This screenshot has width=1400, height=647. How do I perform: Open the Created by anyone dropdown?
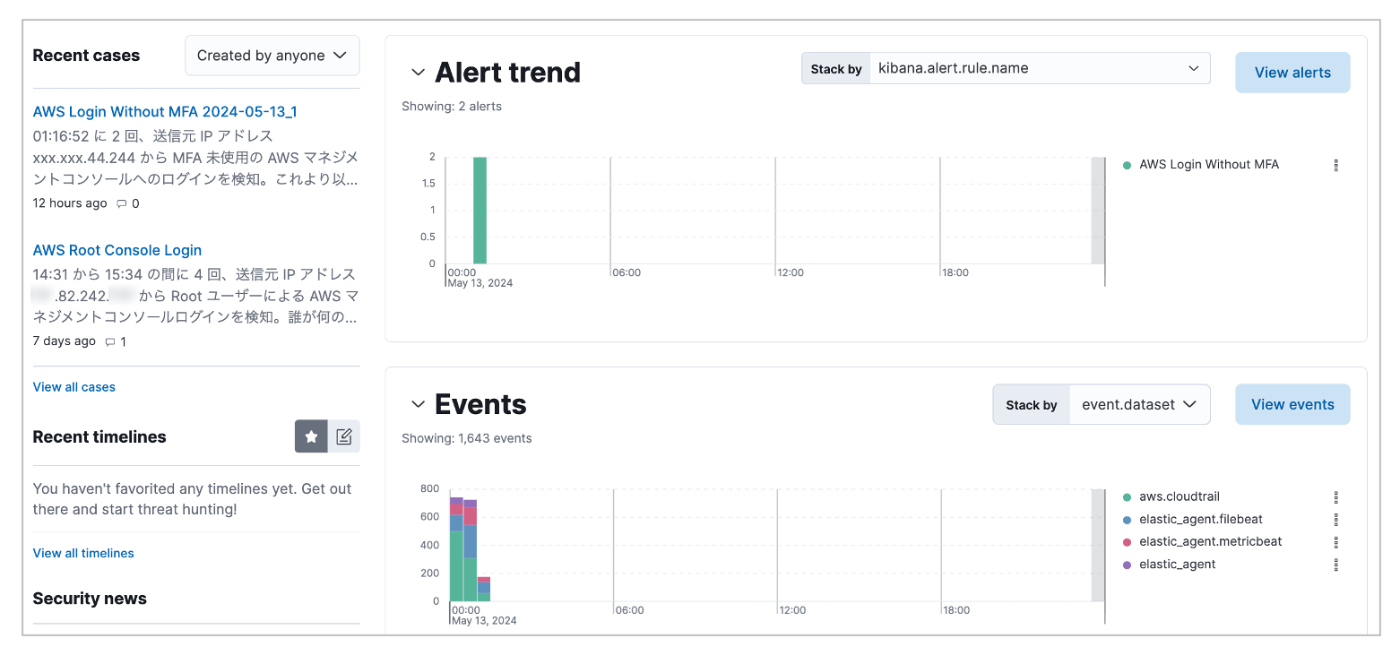(x=272, y=56)
